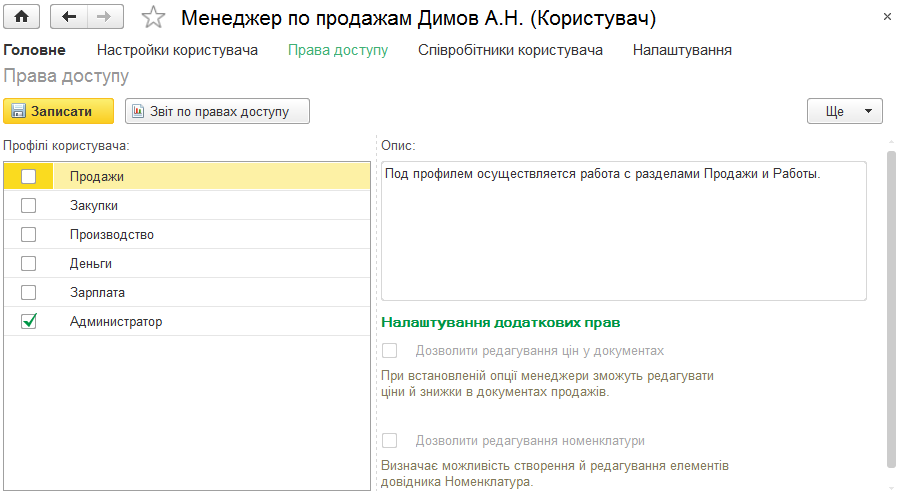Select the Закупки row text
The image size is (904, 502).
point(94,205)
